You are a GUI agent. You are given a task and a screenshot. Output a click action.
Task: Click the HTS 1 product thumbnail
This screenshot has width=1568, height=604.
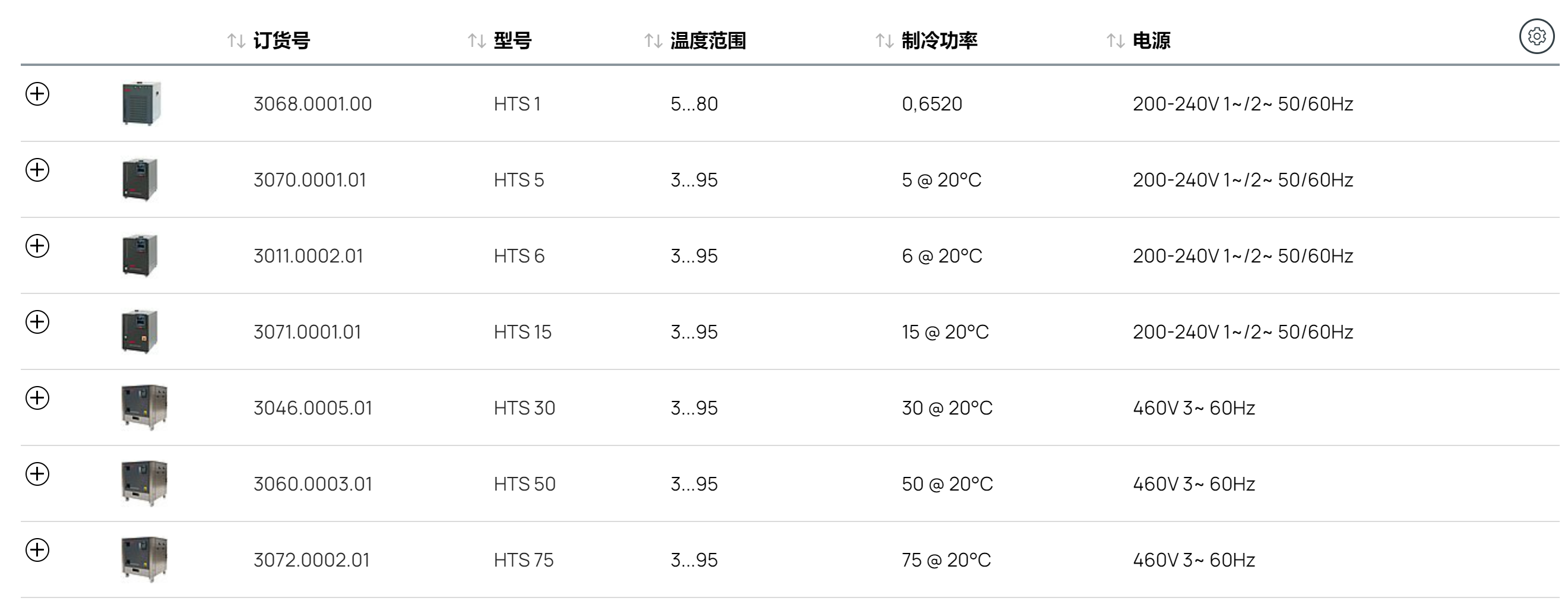pos(141,103)
